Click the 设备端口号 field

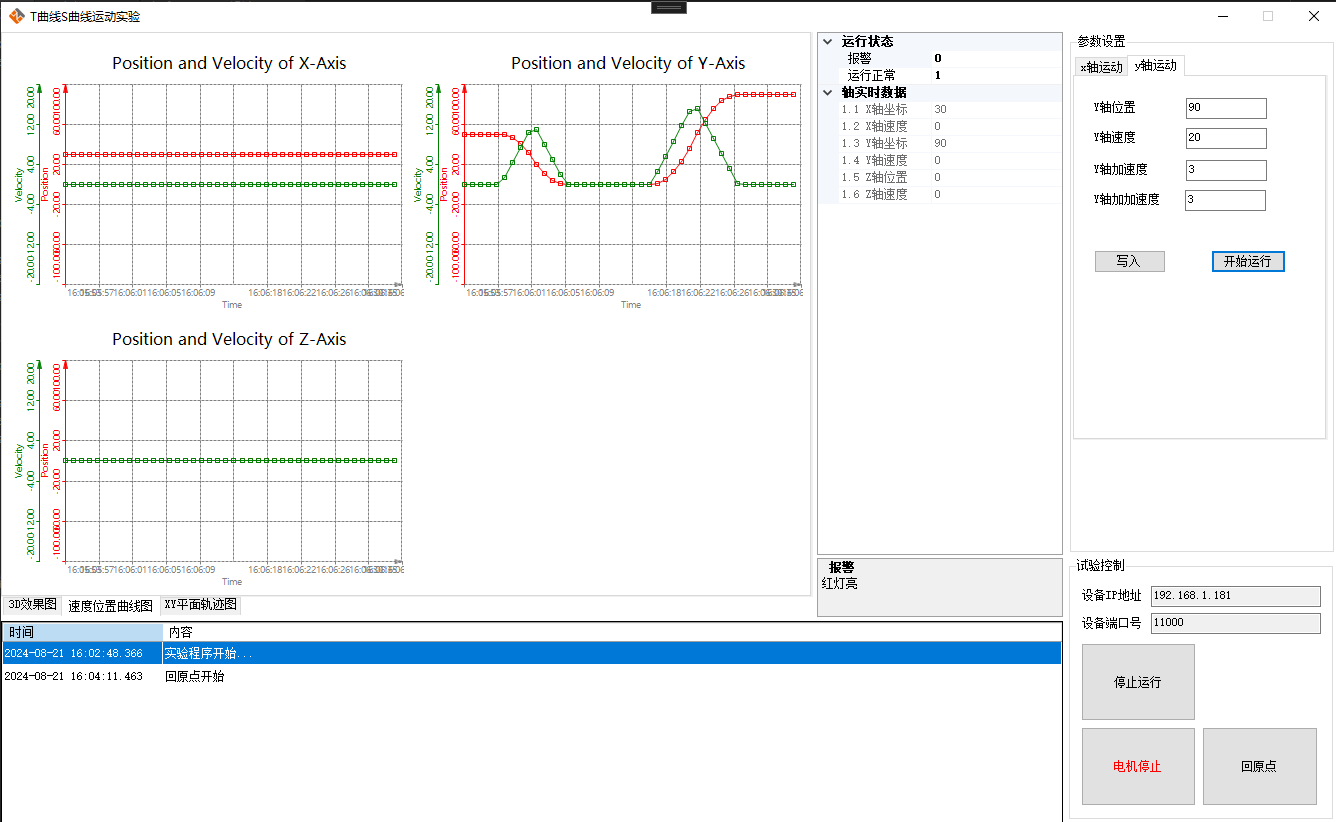click(1235, 623)
